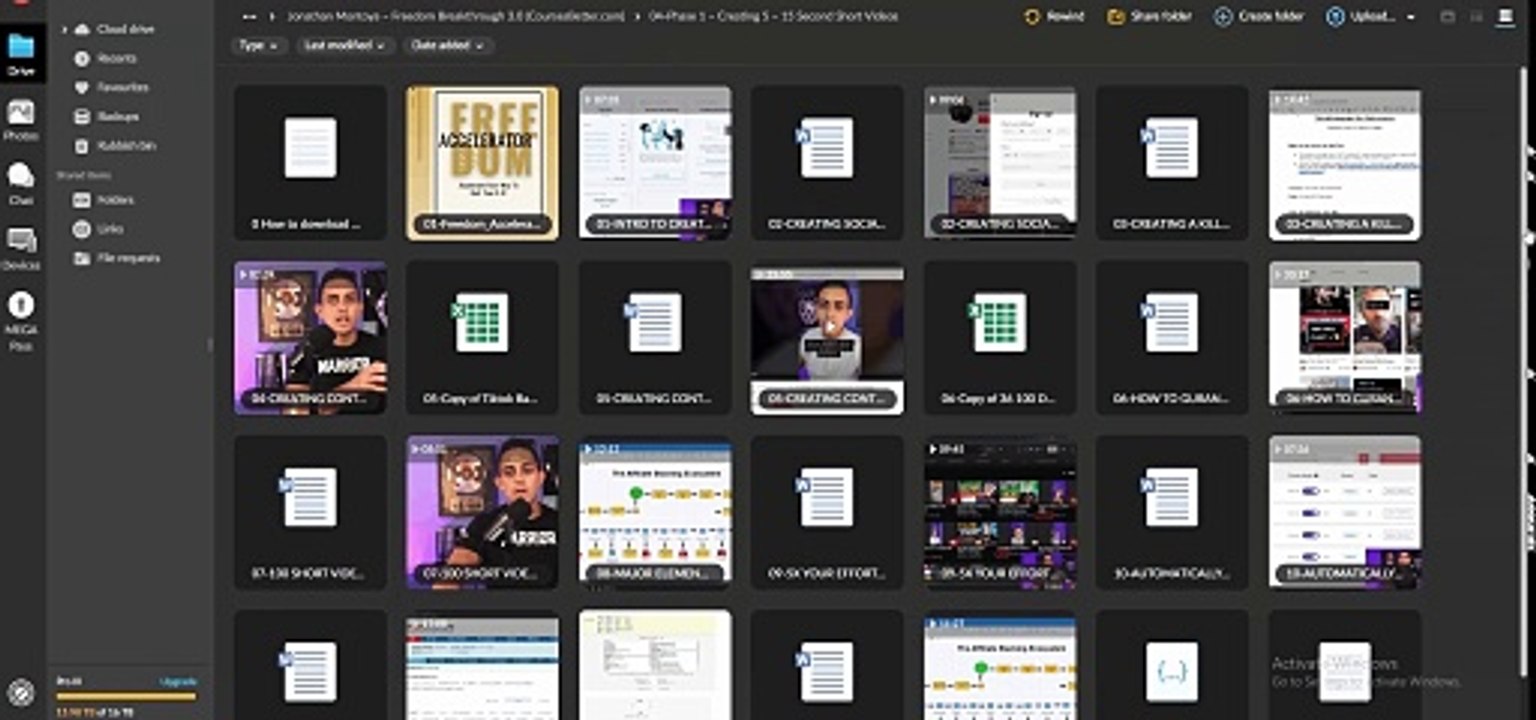Open the Chat section

pyautogui.click(x=21, y=184)
